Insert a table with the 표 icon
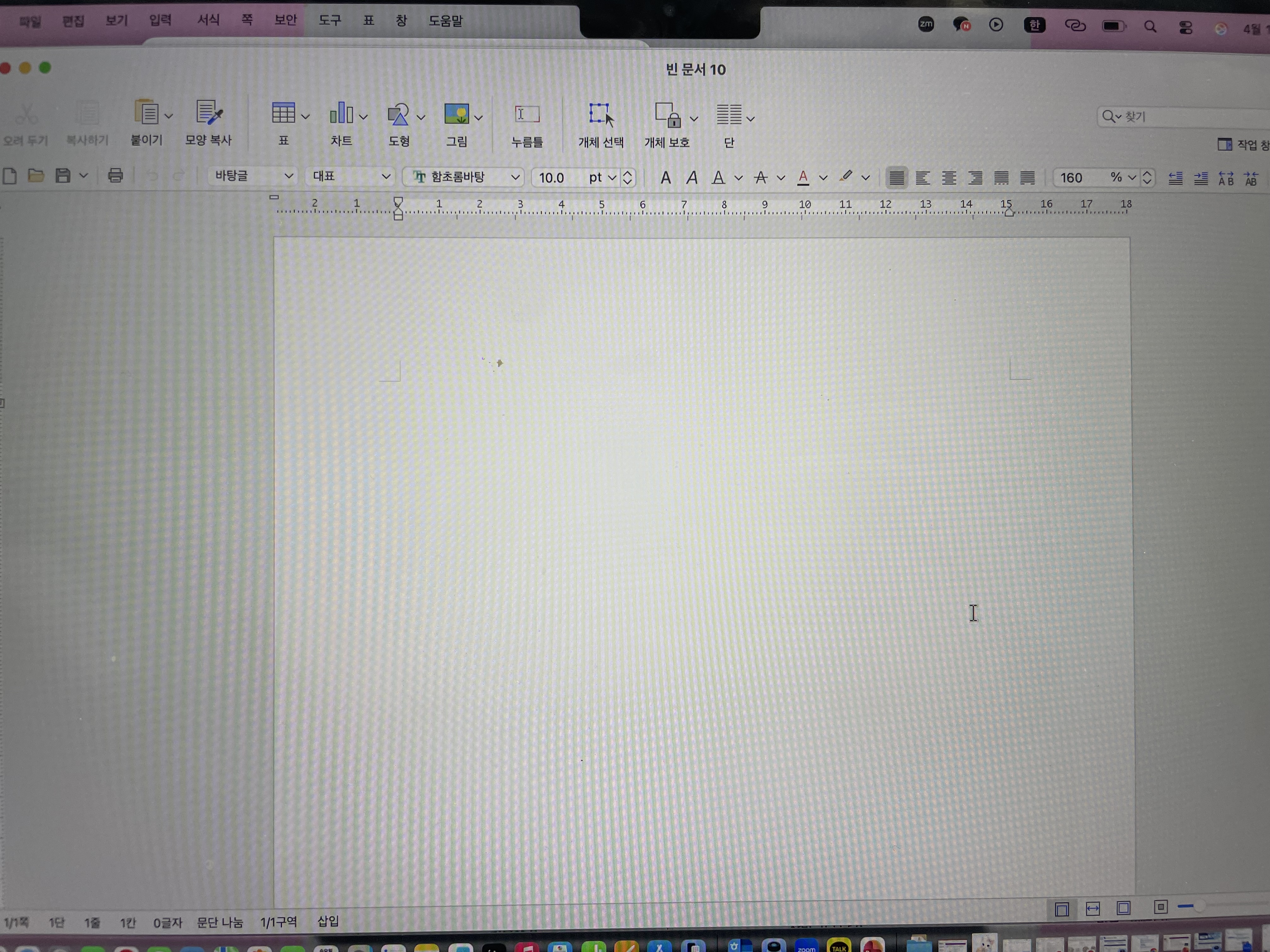 tap(283, 113)
